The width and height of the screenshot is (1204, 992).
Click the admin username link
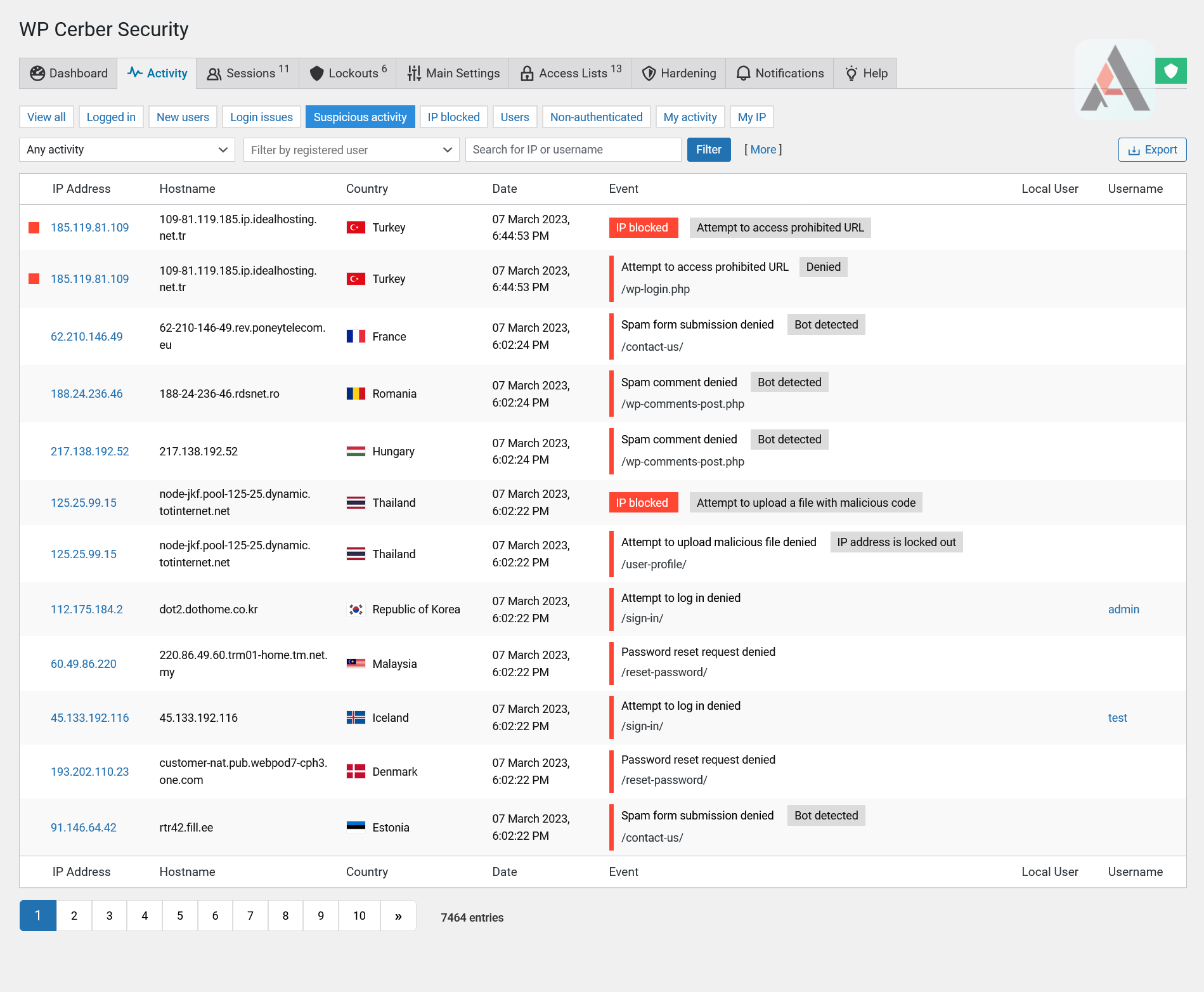(x=1123, y=610)
